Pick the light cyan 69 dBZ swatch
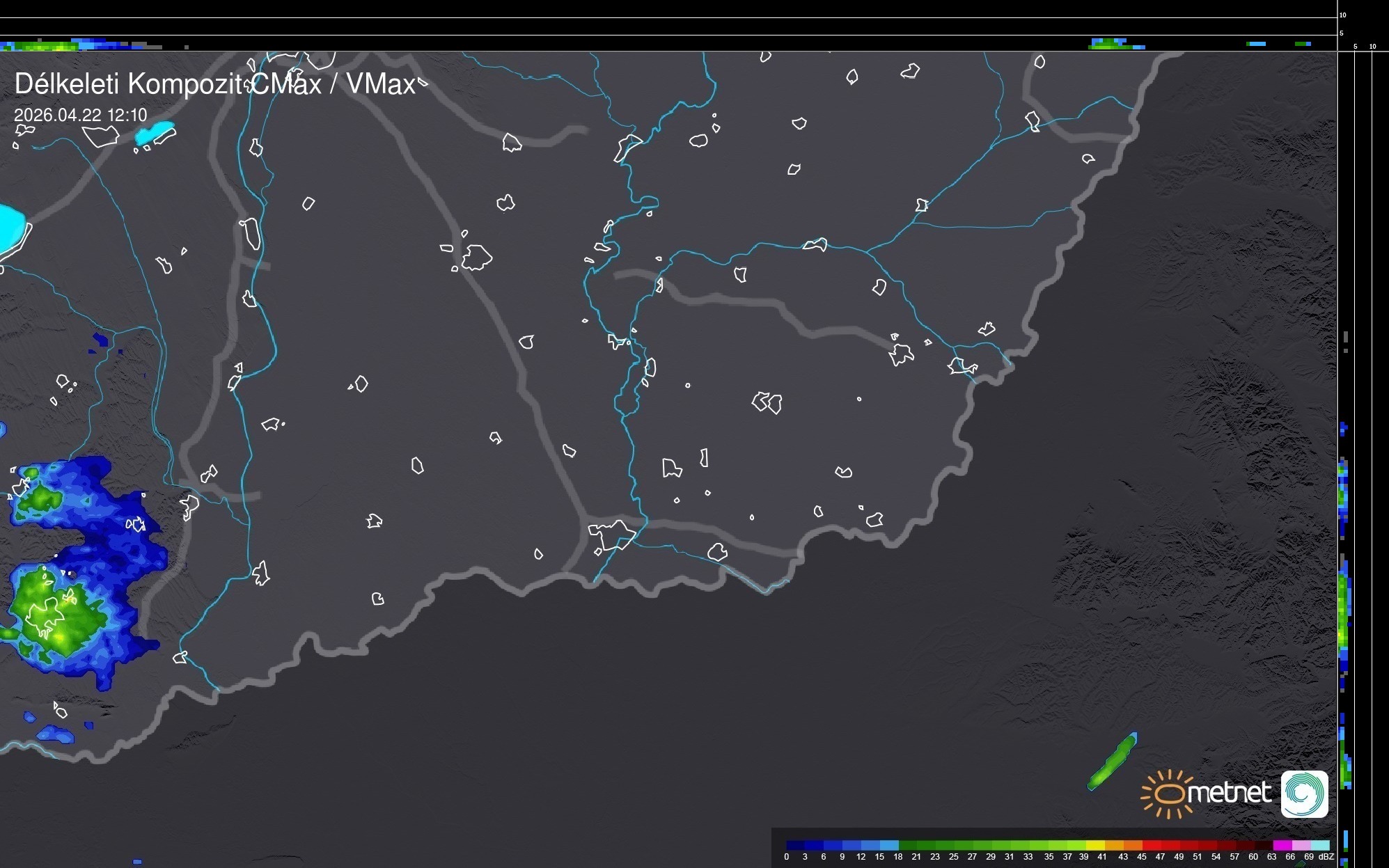This screenshot has width=1389, height=868. click(1320, 845)
